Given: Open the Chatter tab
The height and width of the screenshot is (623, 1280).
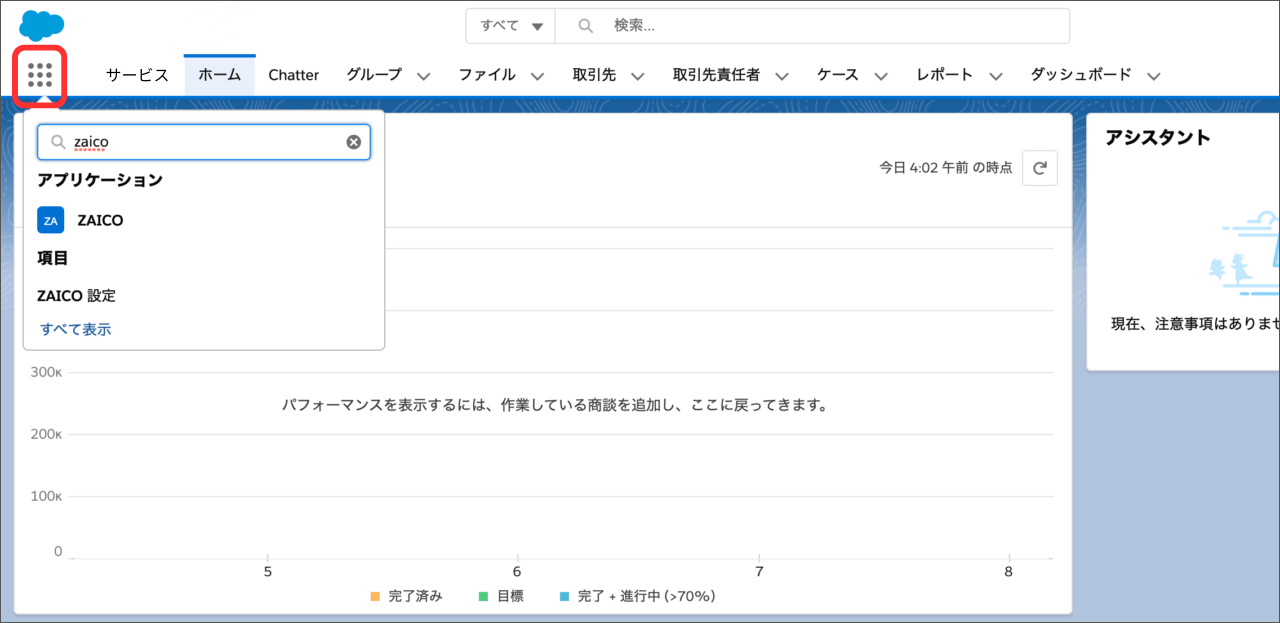Looking at the screenshot, I should tap(294, 75).
